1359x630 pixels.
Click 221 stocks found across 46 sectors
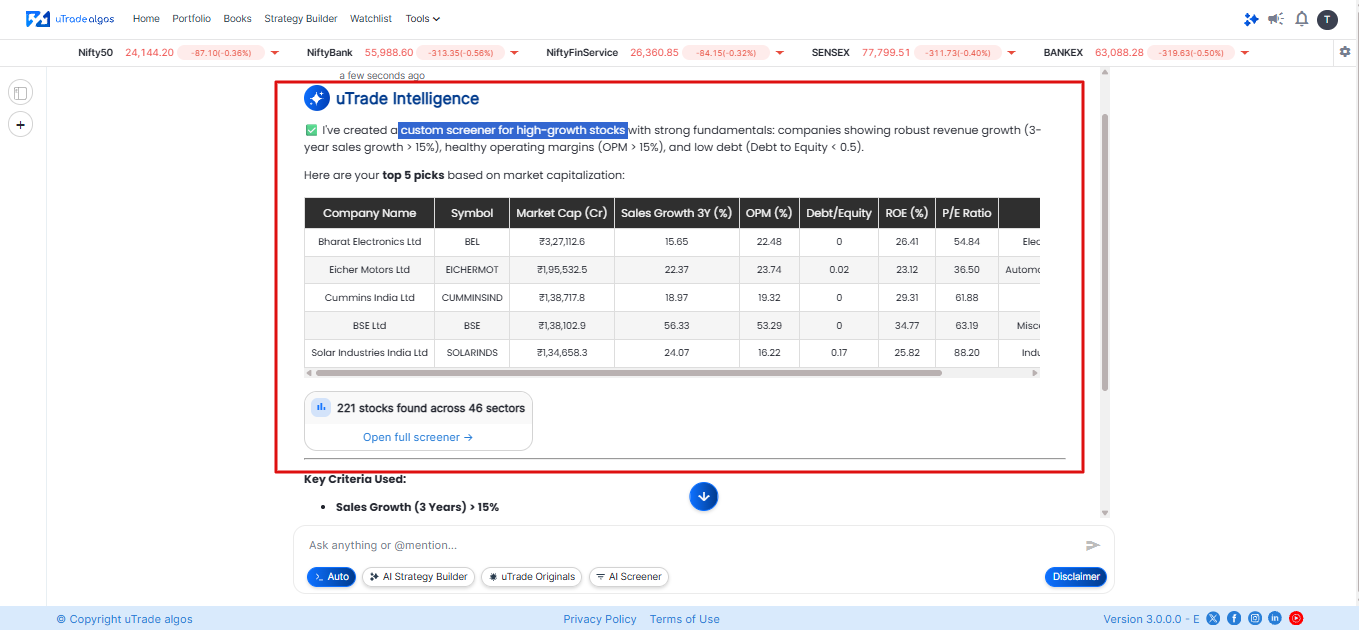click(431, 408)
